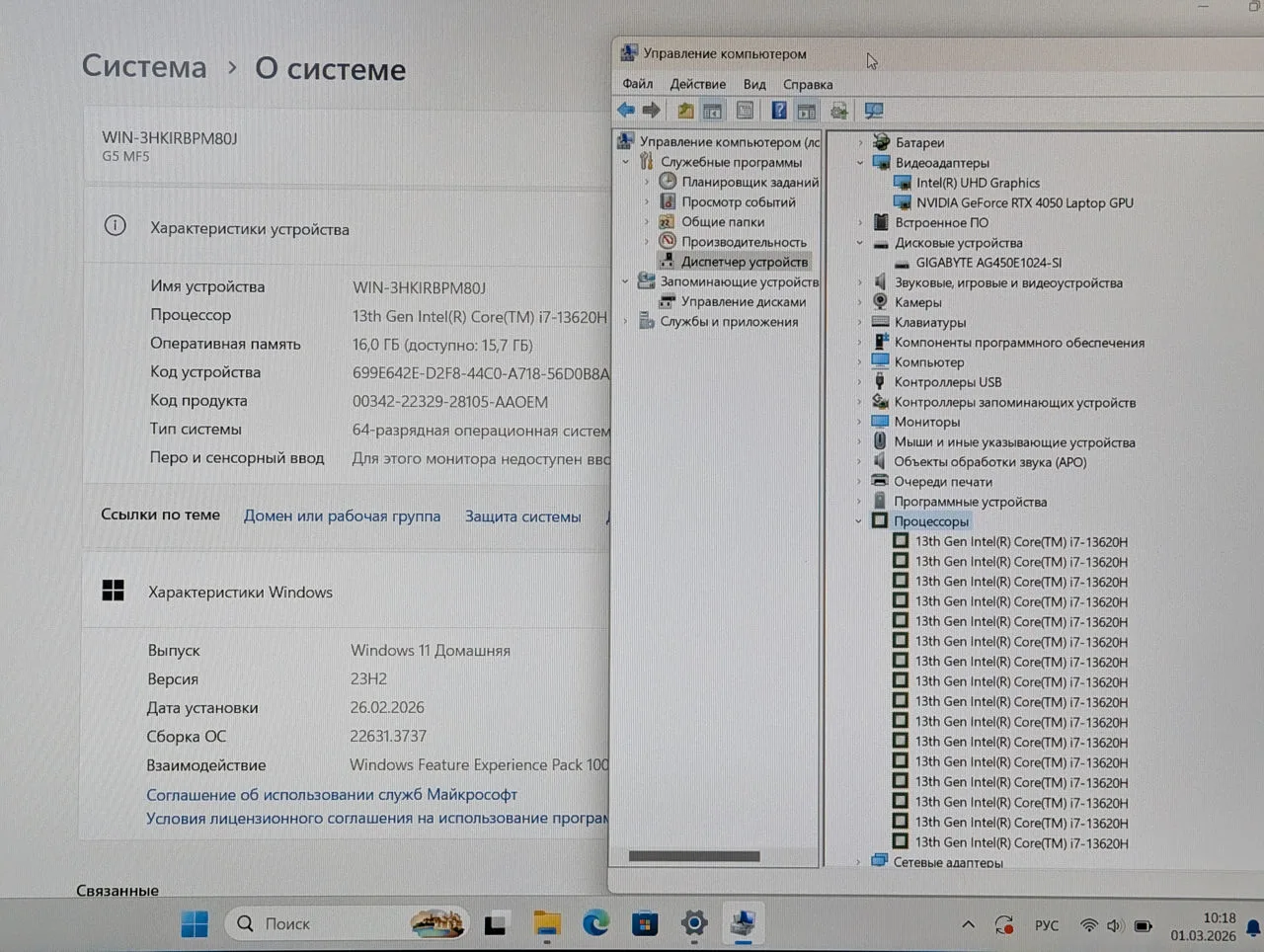Show hidden tray icons chevron
Screen dimensions: 1264x952
click(968, 925)
